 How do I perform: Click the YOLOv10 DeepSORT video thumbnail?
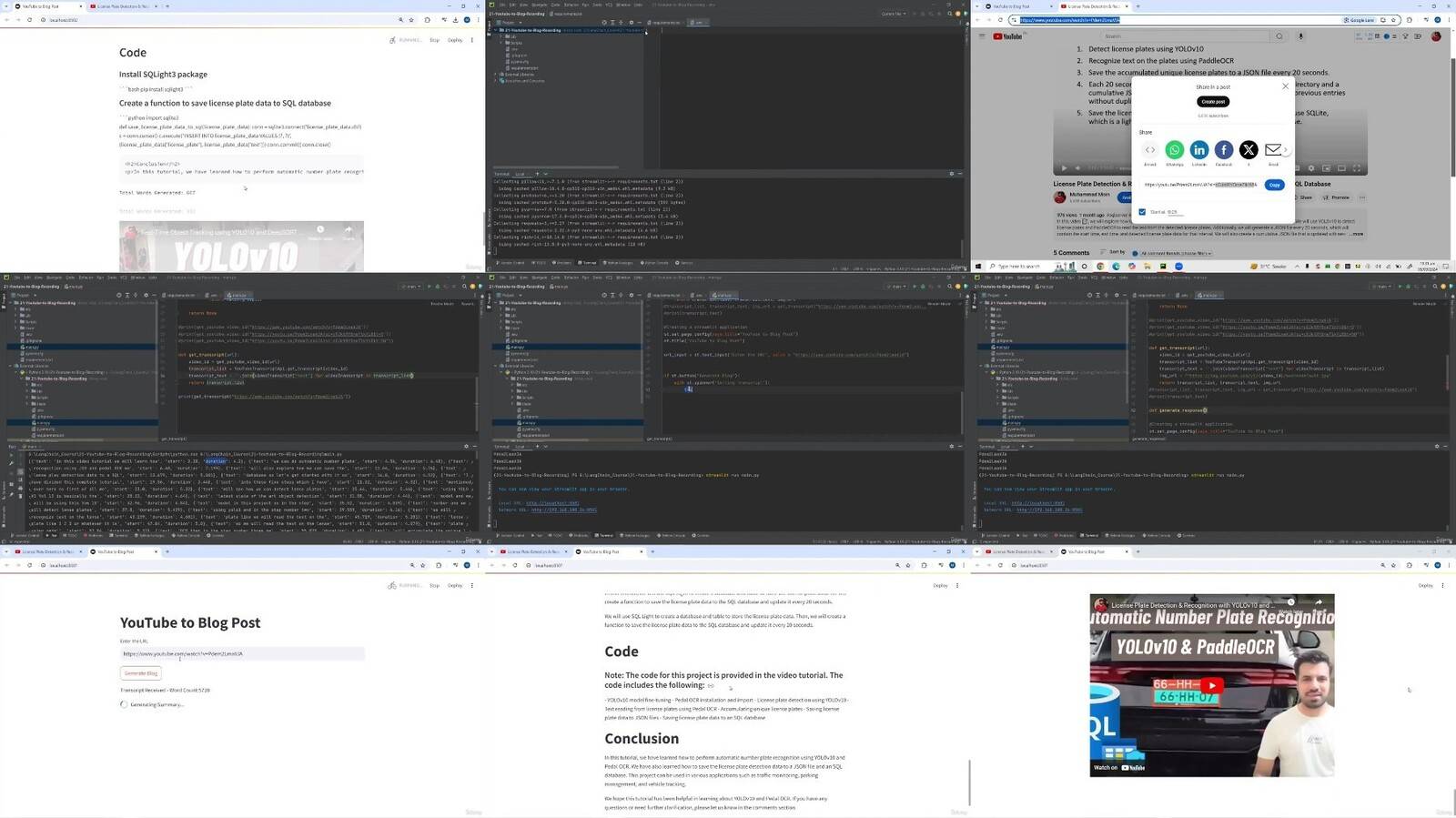(241, 246)
